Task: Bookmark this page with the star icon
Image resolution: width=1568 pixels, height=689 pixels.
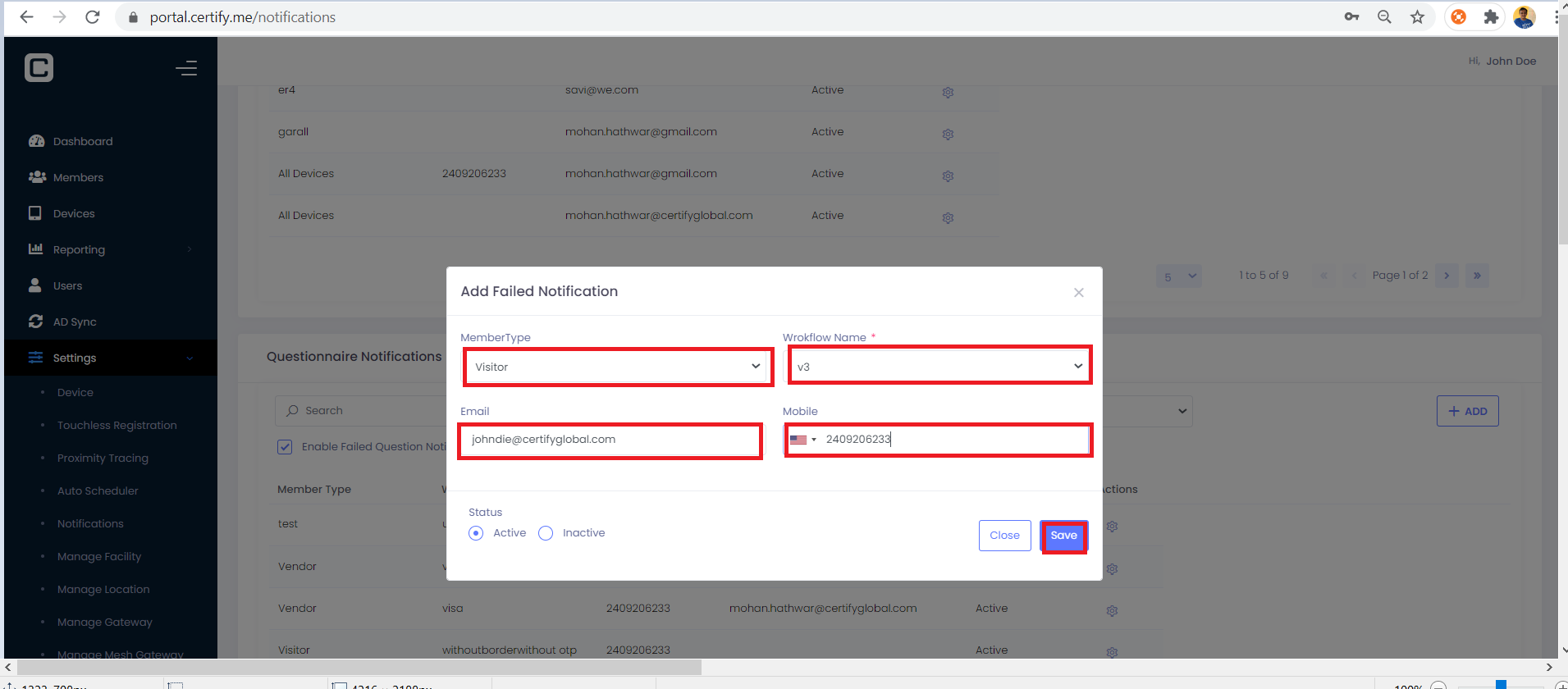Action: click(x=1417, y=17)
